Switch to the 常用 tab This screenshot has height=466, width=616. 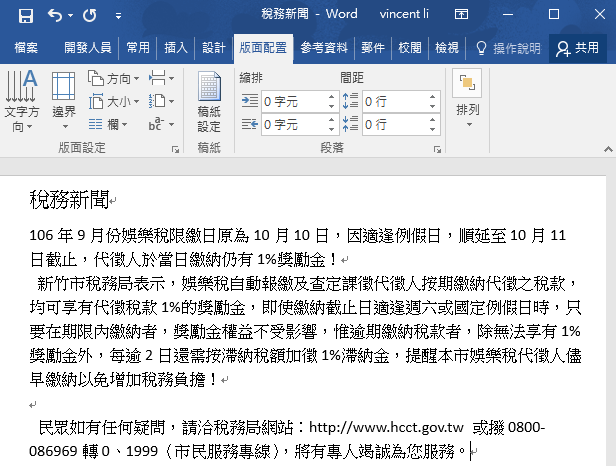(138, 48)
